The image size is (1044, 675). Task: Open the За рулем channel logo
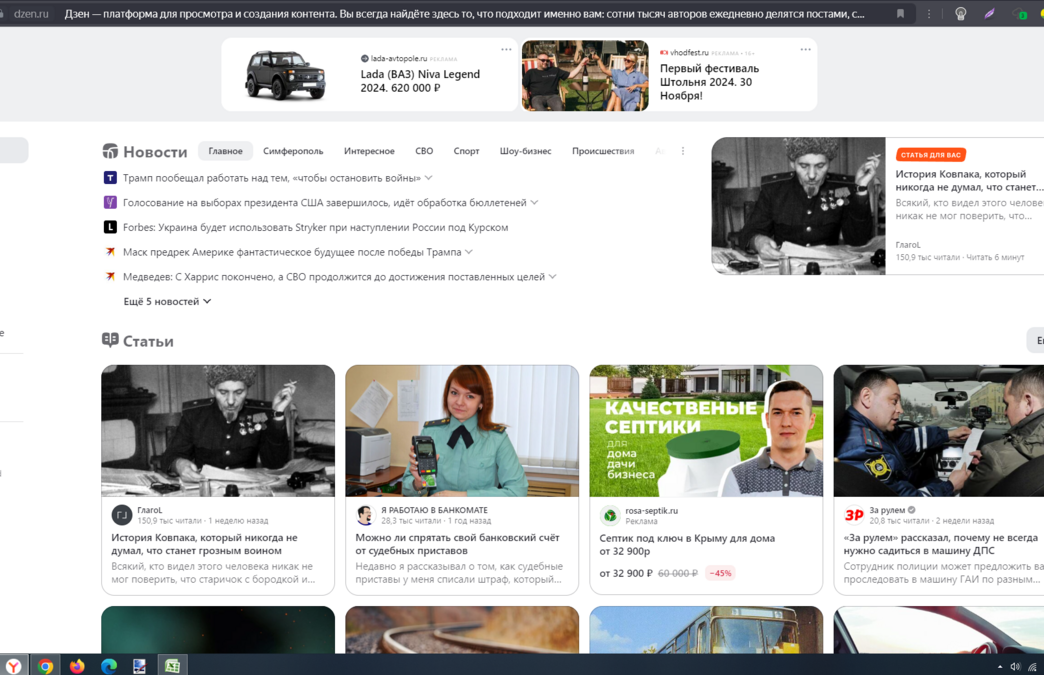point(854,515)
